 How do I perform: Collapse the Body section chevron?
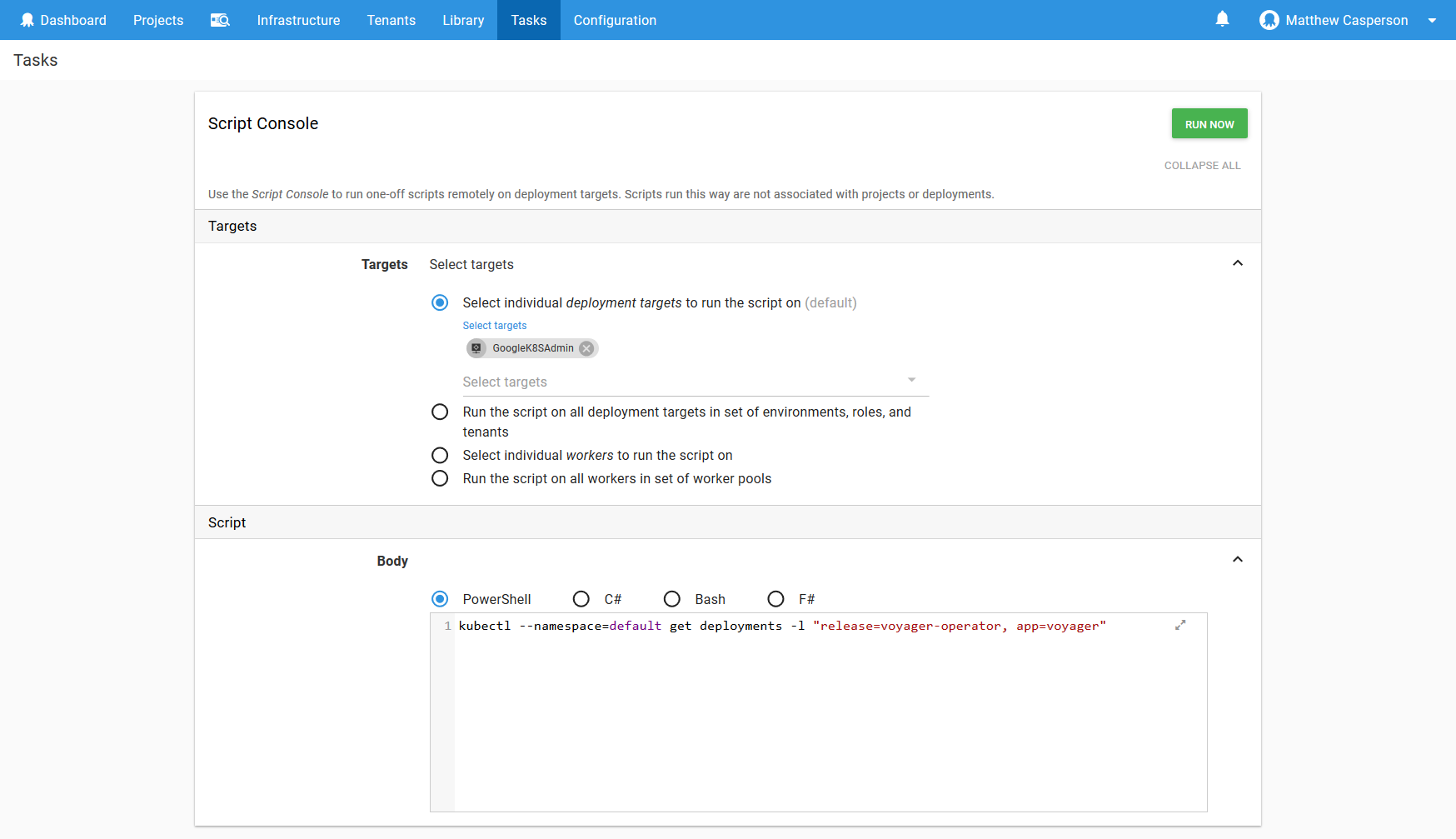click(1237, 560)
